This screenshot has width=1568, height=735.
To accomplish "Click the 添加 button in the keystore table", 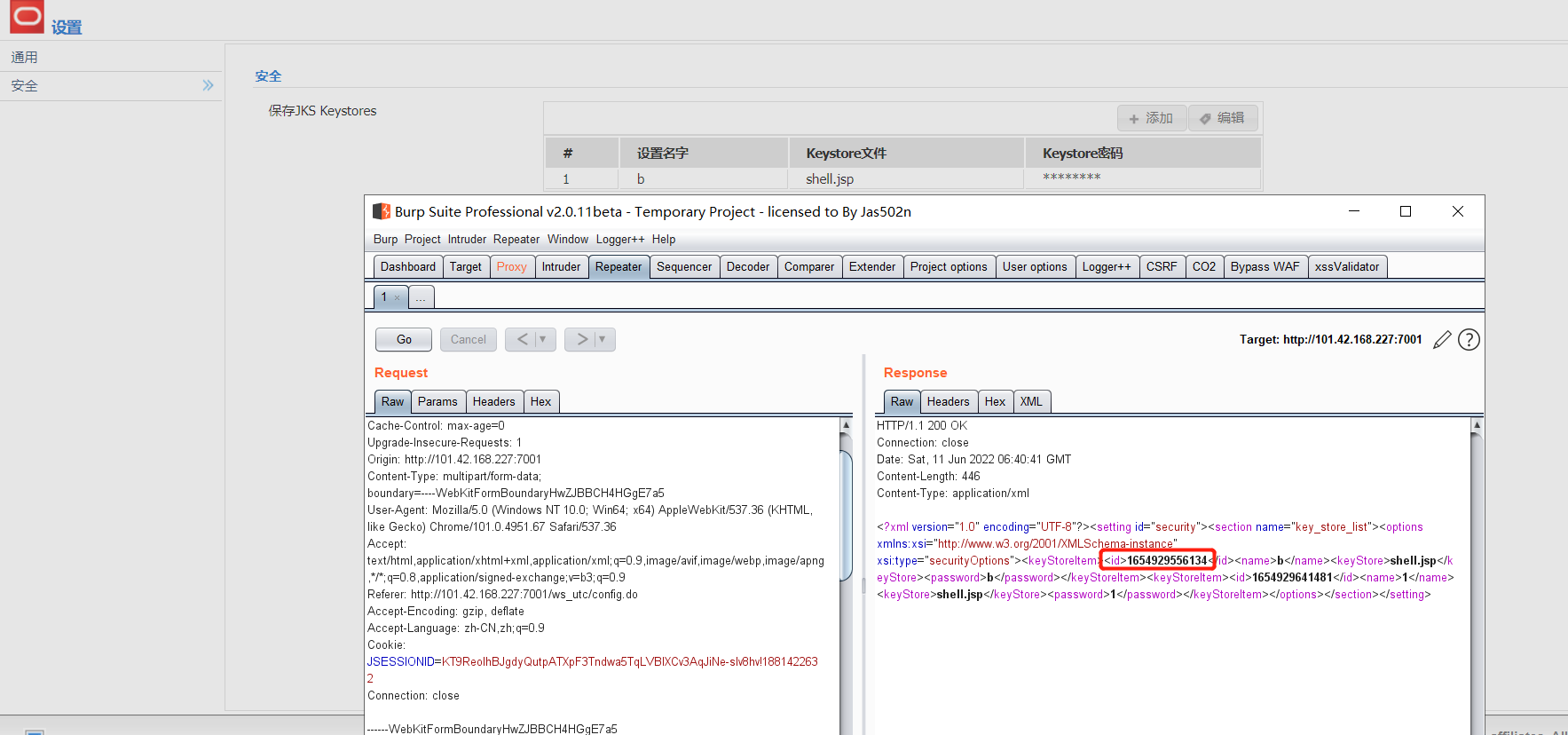I will [1151, 118].
